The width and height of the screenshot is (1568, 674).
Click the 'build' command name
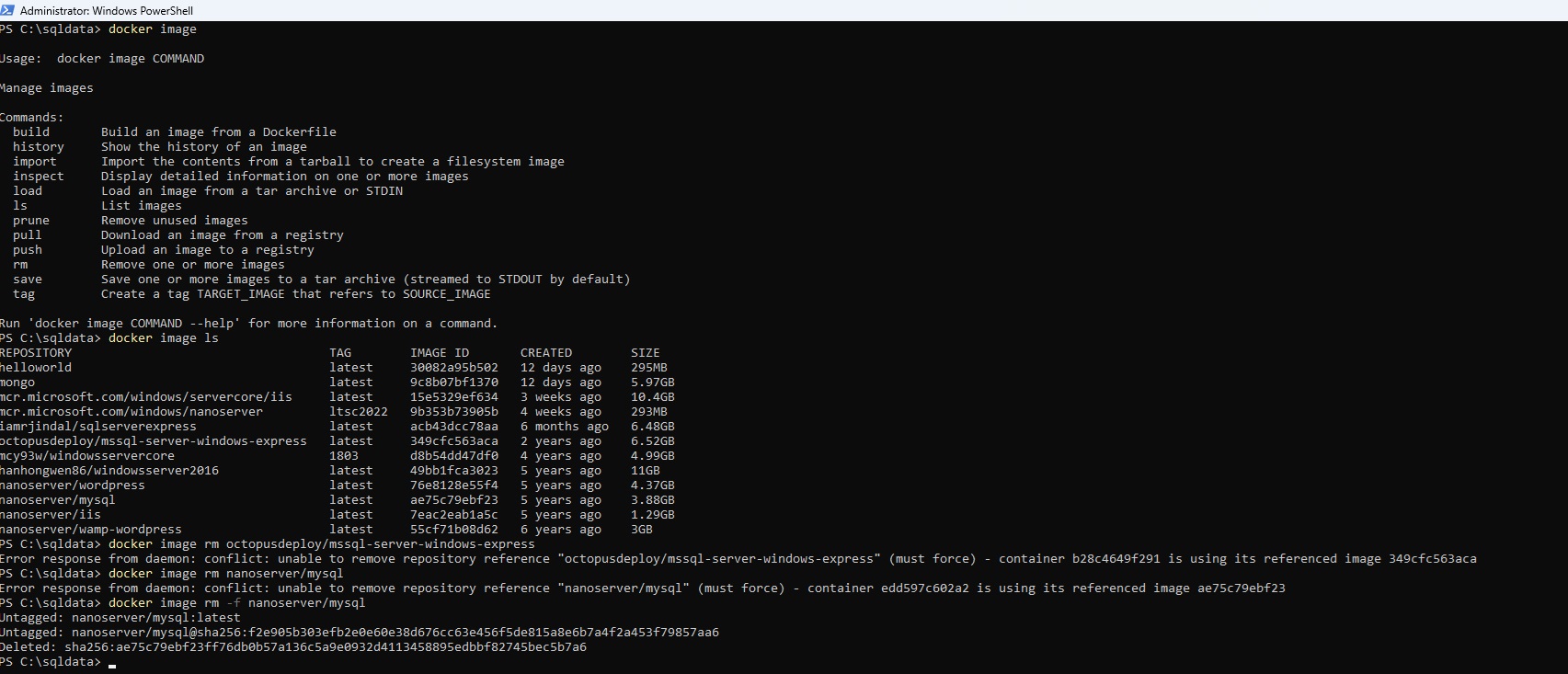31,132
